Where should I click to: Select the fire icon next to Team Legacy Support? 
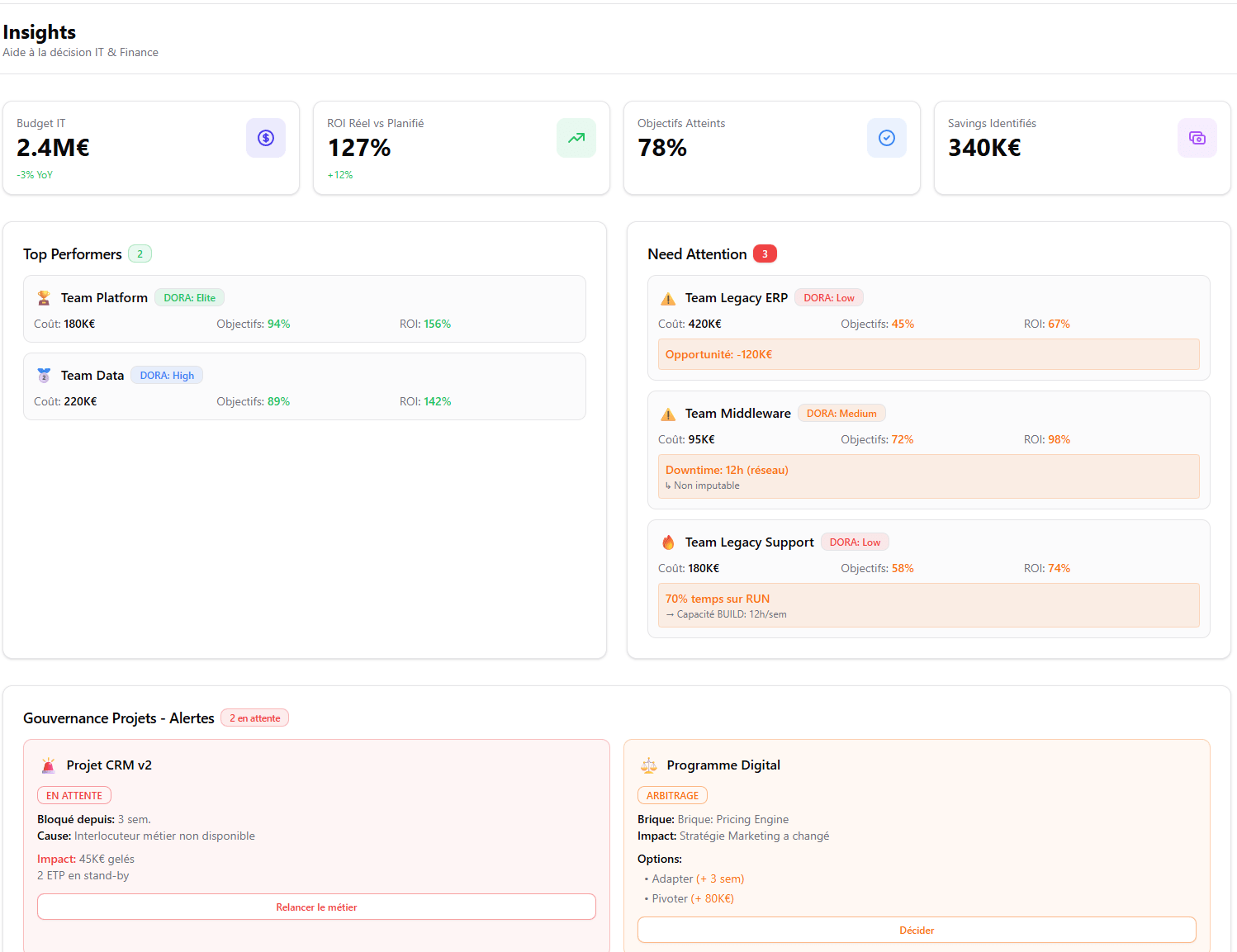pyautogui.click(x=668, y=542)
